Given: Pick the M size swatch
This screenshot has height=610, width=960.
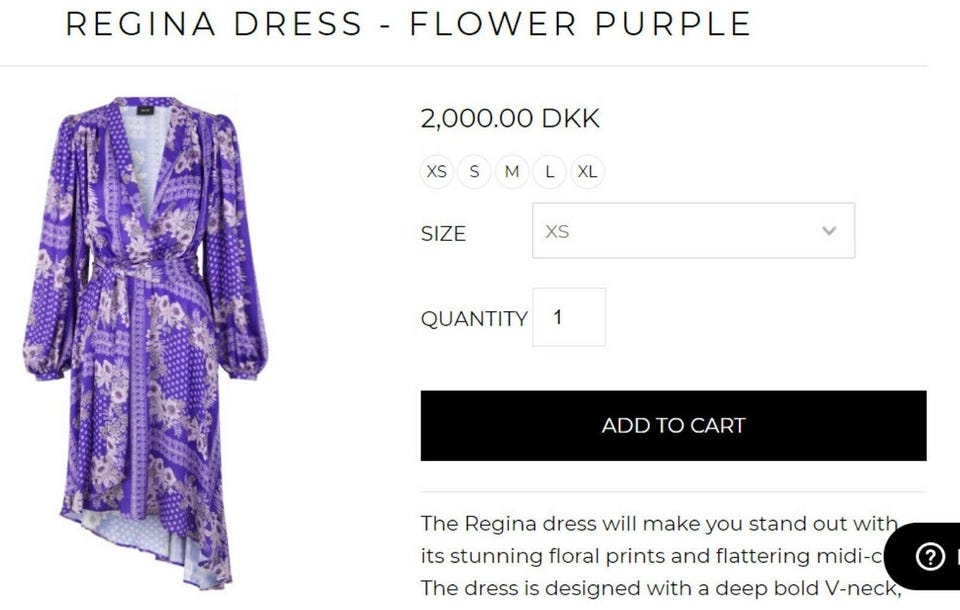Looking at the screenshot, I should (x=512, y=172).
